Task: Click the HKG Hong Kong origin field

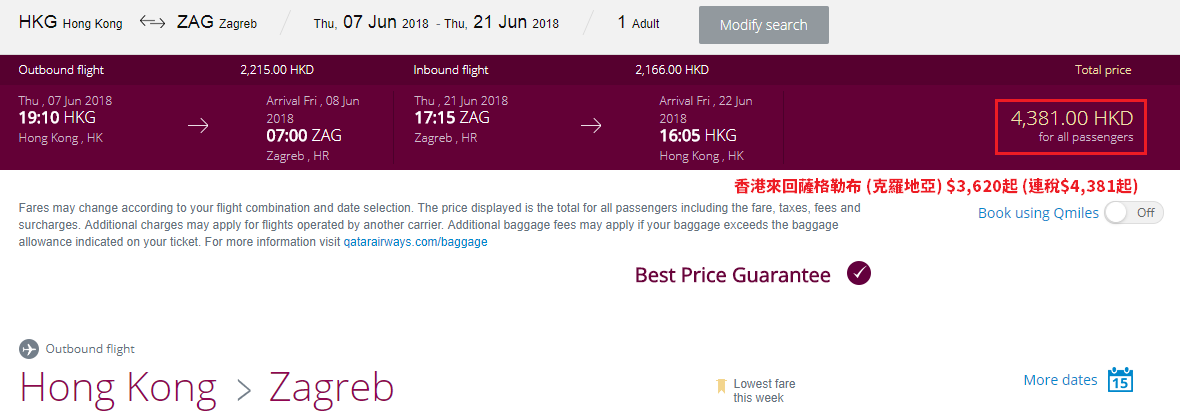Action: click(70, 23)
